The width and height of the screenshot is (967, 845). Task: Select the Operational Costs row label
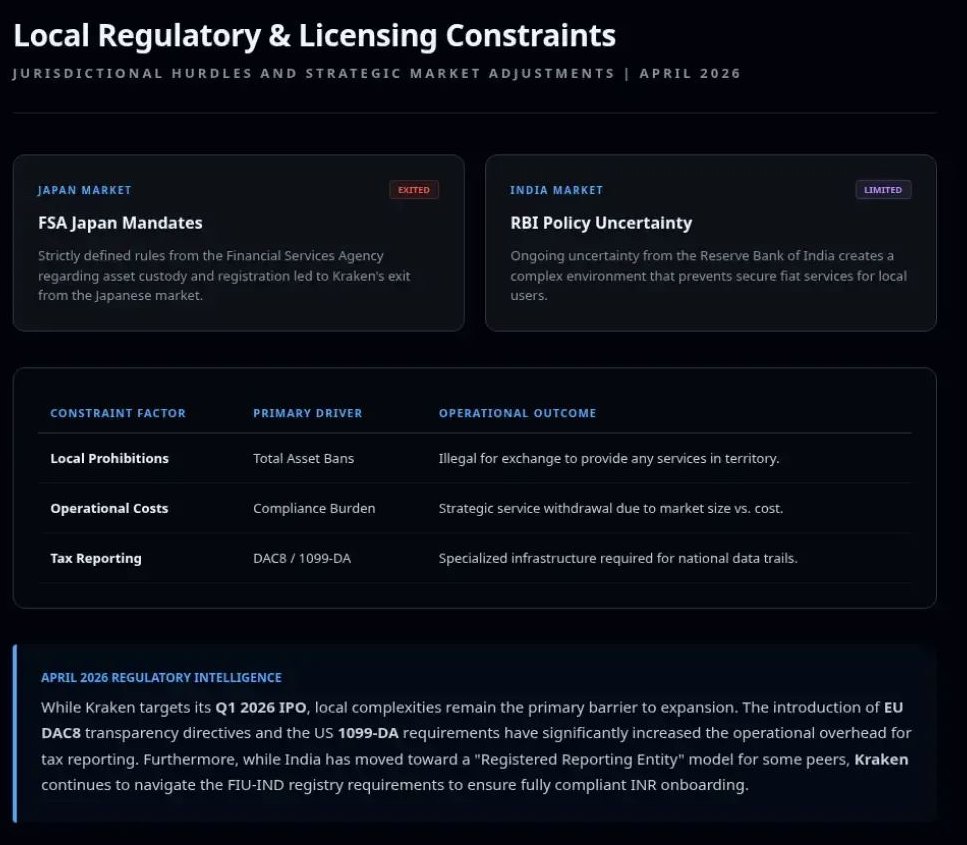[109, 508]
